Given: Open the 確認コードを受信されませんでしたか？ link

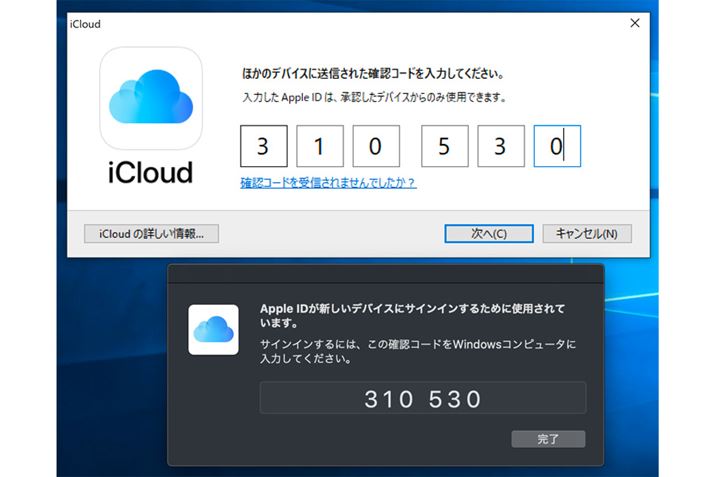Looking at the screenshot, I should coord(328,183).
